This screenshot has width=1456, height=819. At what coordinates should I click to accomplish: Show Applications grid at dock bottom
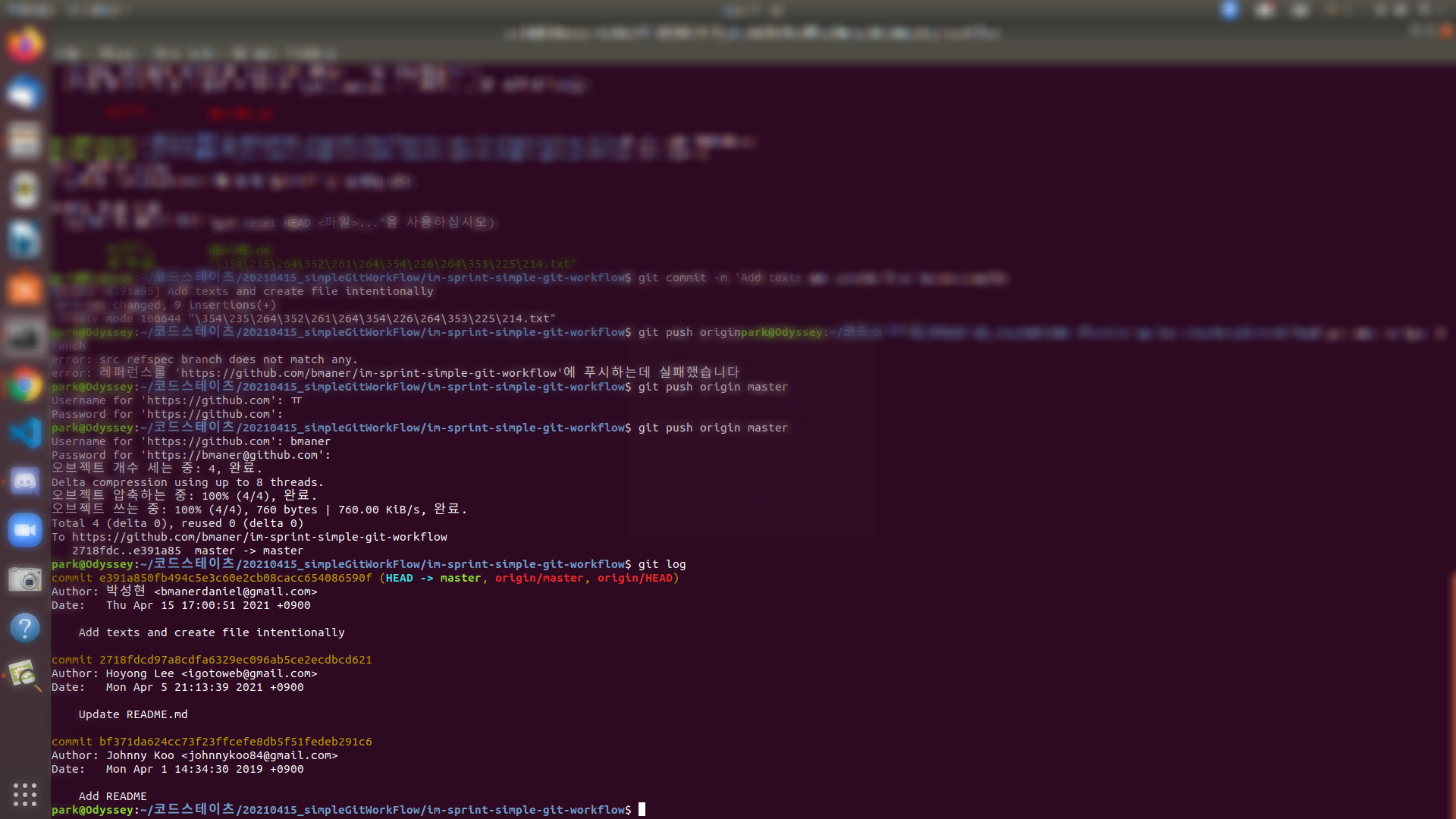point(24,794)
